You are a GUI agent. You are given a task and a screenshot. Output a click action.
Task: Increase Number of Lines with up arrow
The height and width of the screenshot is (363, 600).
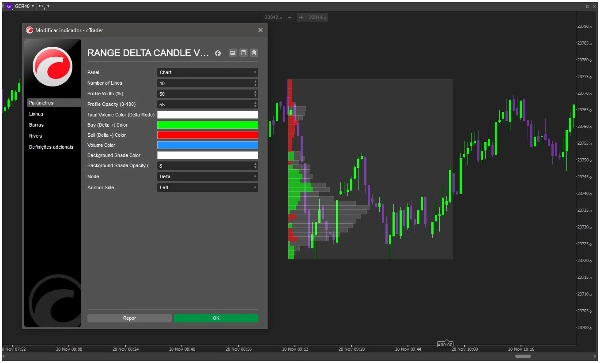point(256,81)
